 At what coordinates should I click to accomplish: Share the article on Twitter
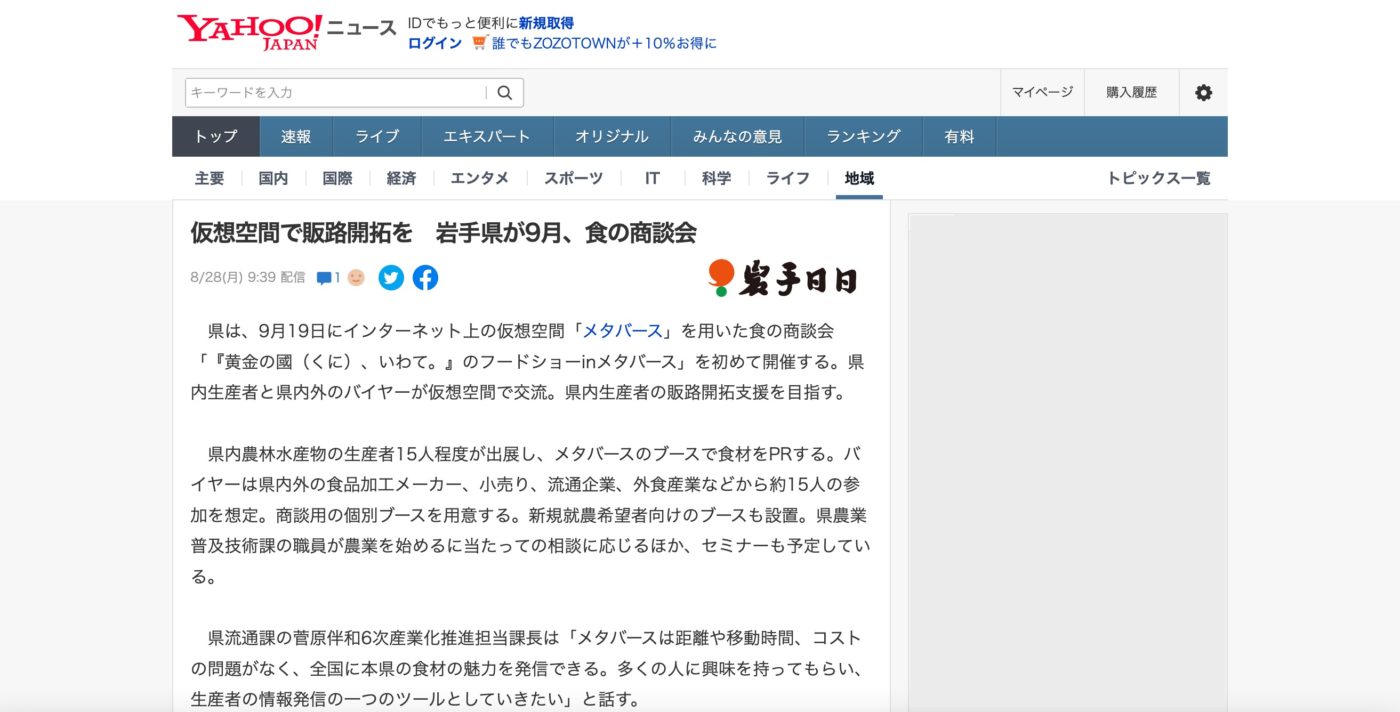coord(391,278)
